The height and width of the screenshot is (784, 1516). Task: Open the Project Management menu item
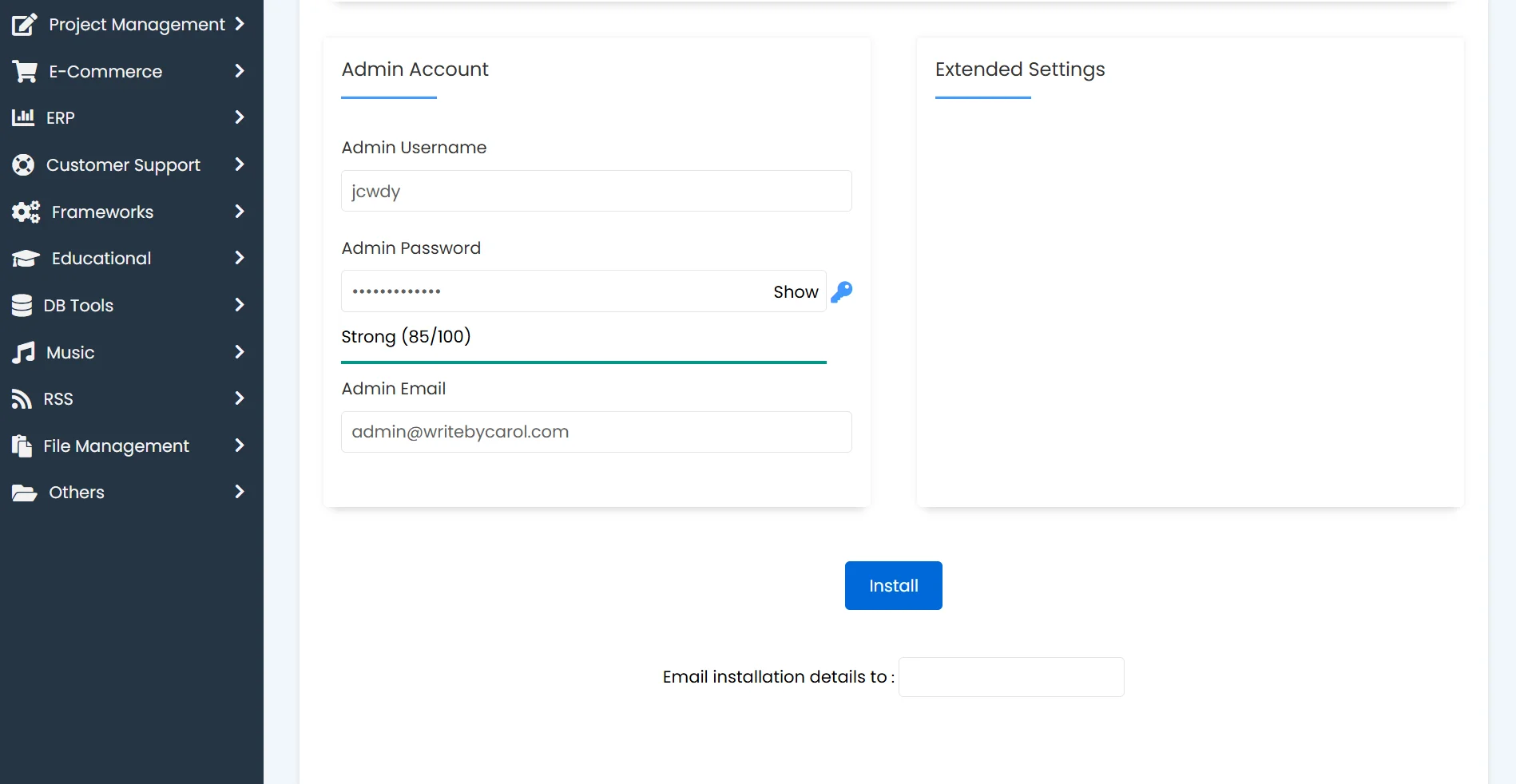(132, 25)
